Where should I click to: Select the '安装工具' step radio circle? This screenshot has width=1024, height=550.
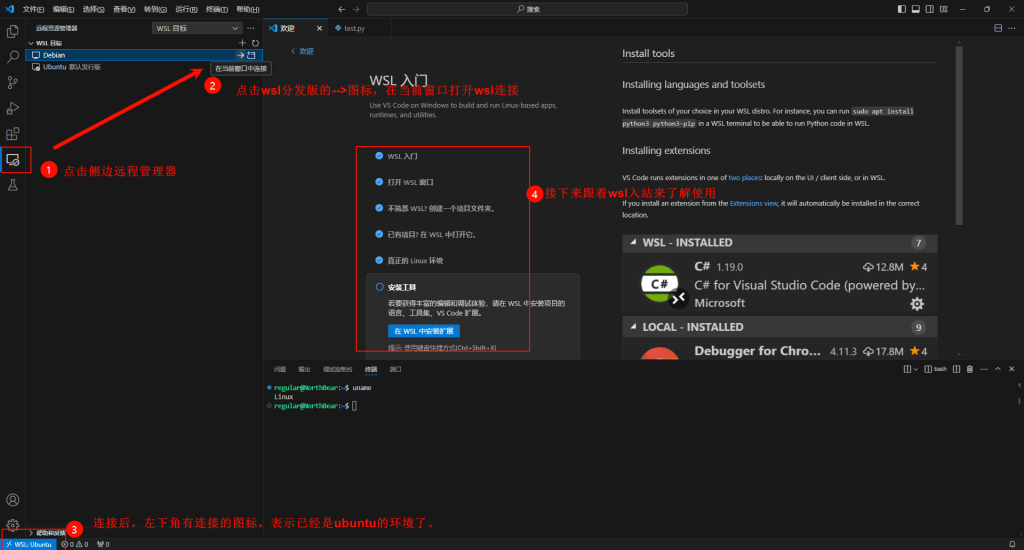[x=379, y=287]
